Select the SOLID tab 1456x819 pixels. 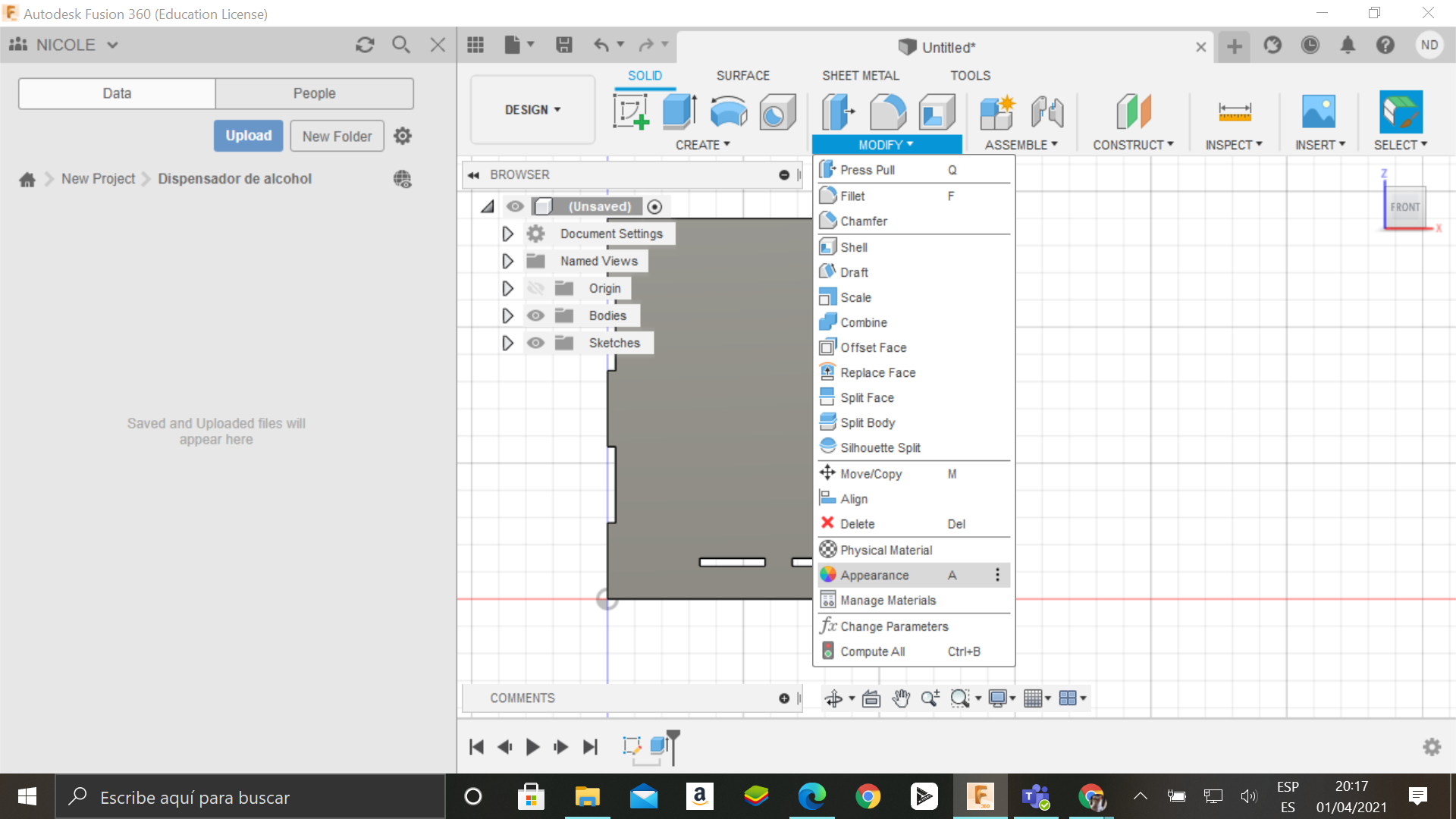645,75
